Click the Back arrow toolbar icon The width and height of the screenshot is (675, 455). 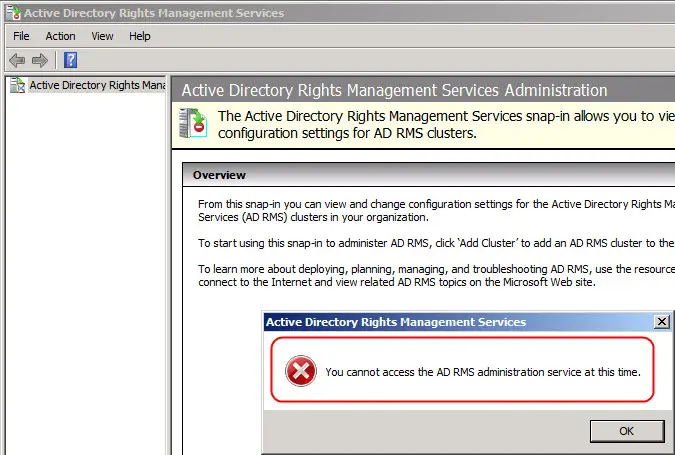pos(17,60)
